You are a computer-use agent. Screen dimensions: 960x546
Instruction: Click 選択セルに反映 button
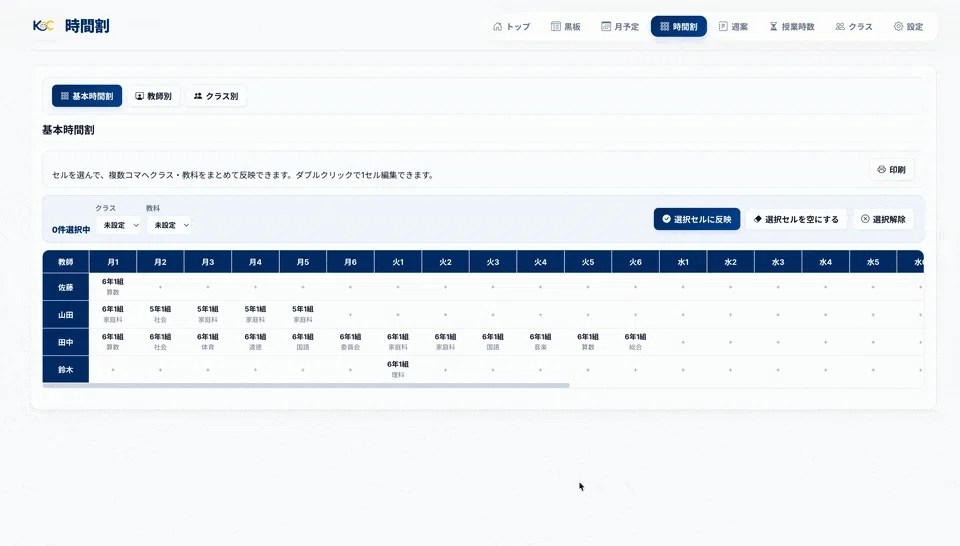coord(697,219)
